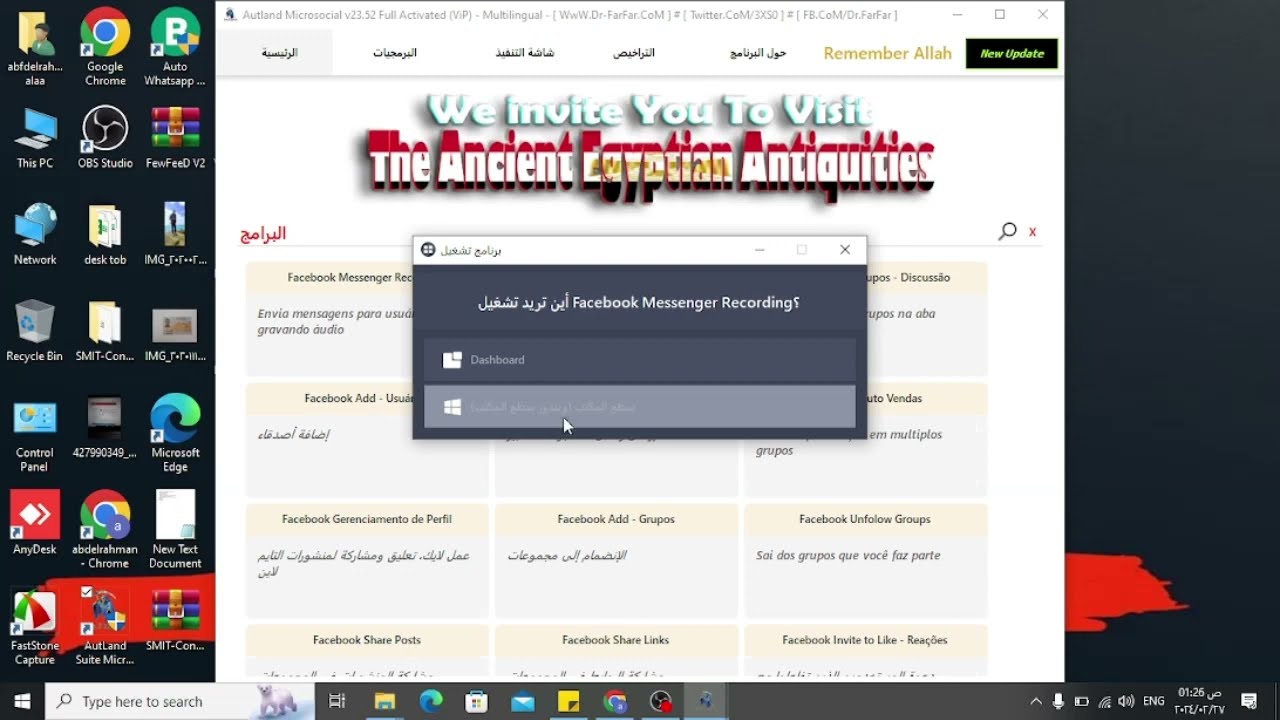Open Mail app from the taskbar

tap(523, 701)
